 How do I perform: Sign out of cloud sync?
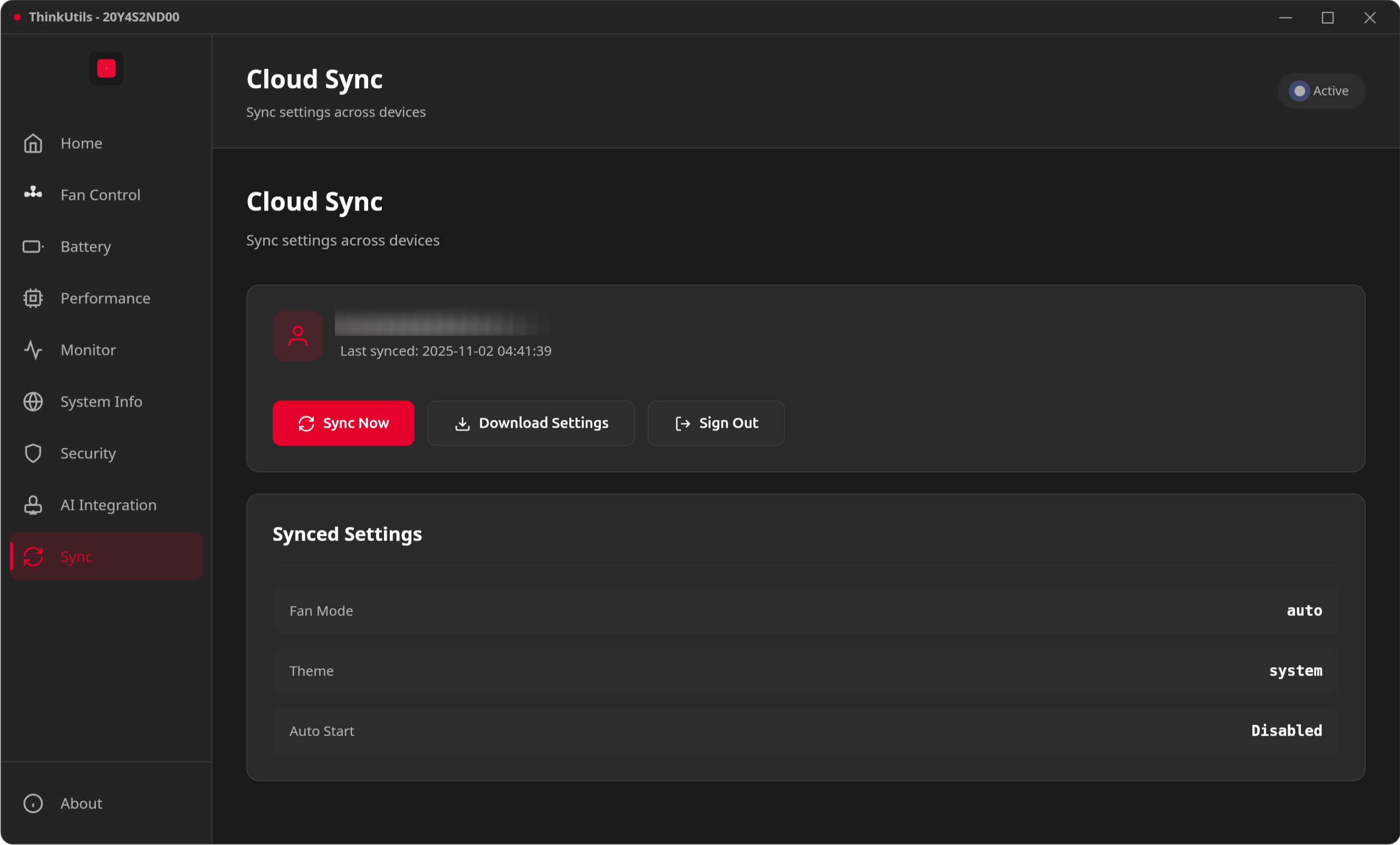(715, 423)
